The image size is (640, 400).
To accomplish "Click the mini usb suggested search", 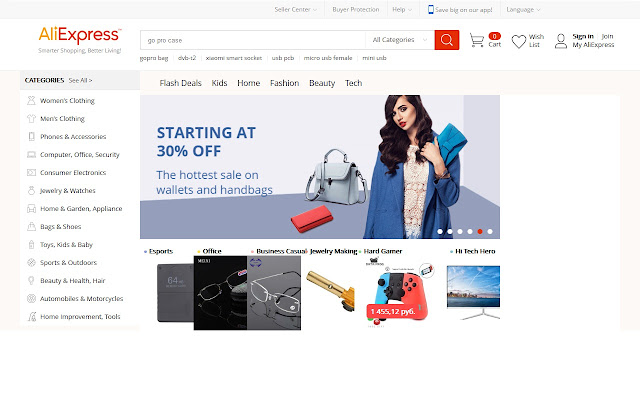I will point(374,58).
